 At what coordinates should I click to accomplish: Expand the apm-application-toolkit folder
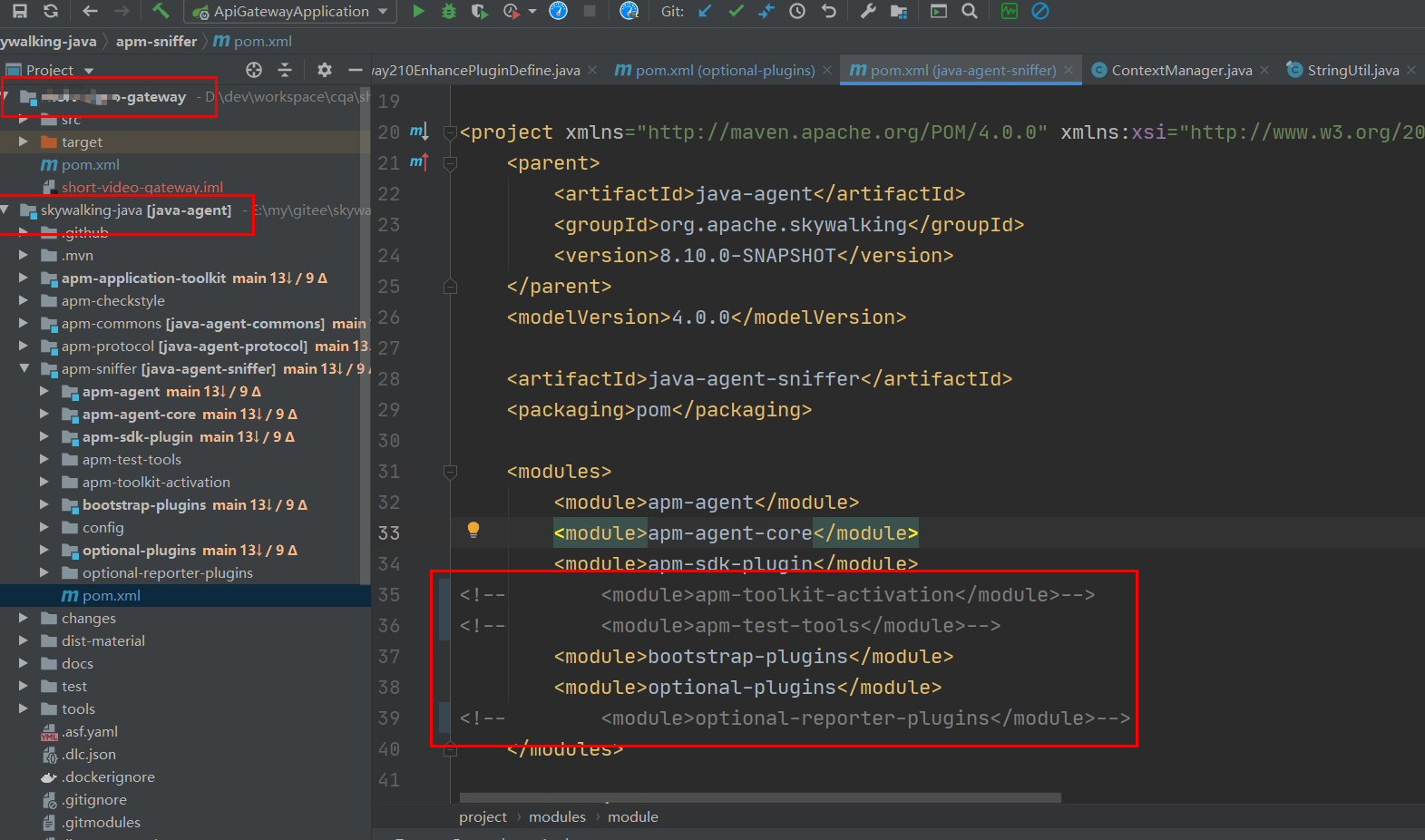pos(24,278)
